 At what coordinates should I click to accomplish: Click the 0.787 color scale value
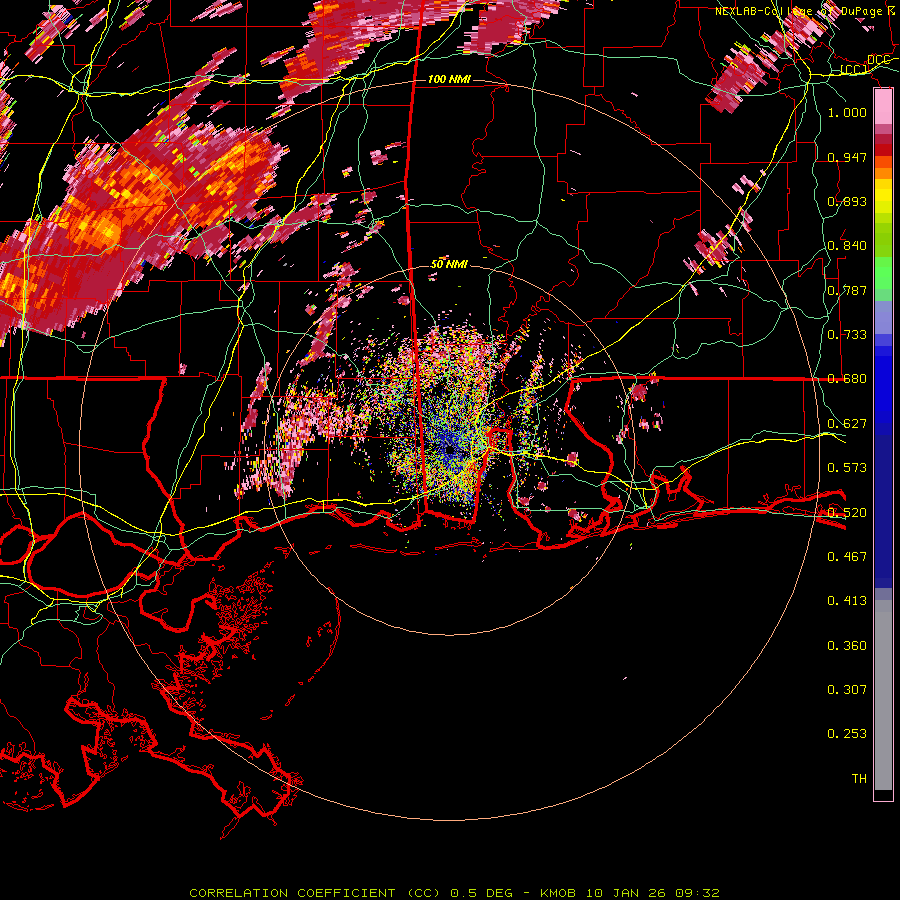pyautogui.click(x=847, y=290)
